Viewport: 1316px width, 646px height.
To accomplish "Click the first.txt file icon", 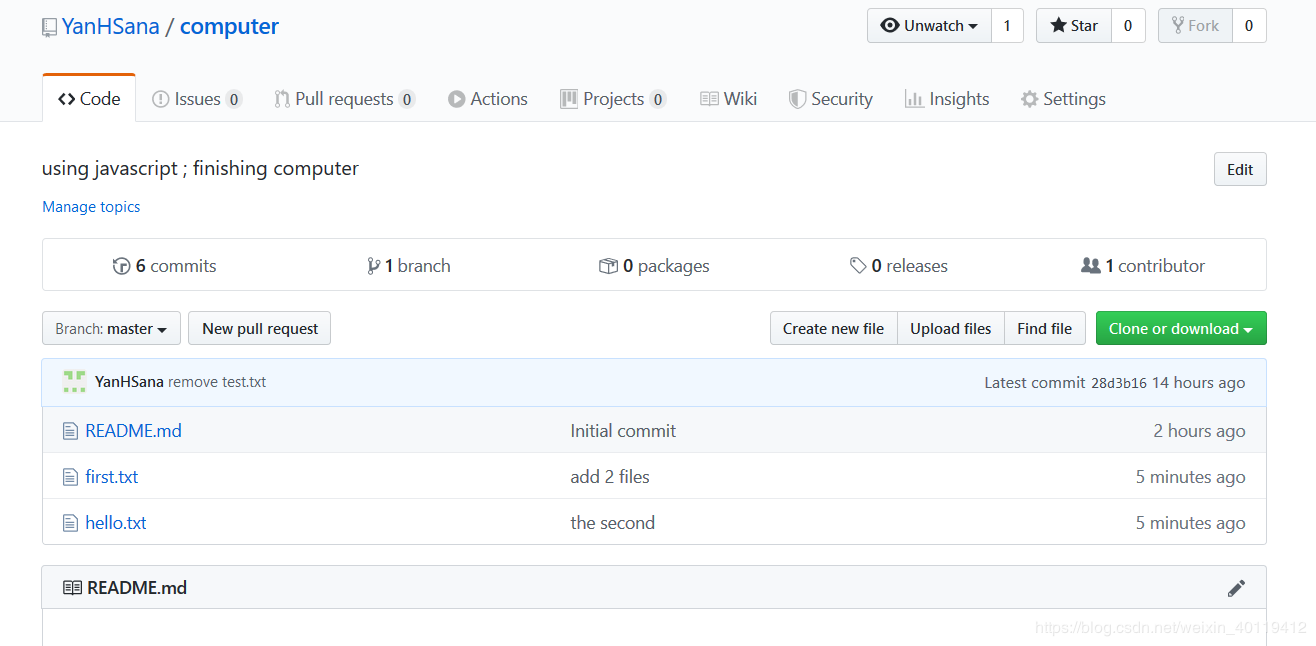I will click(x=70, y=477).
